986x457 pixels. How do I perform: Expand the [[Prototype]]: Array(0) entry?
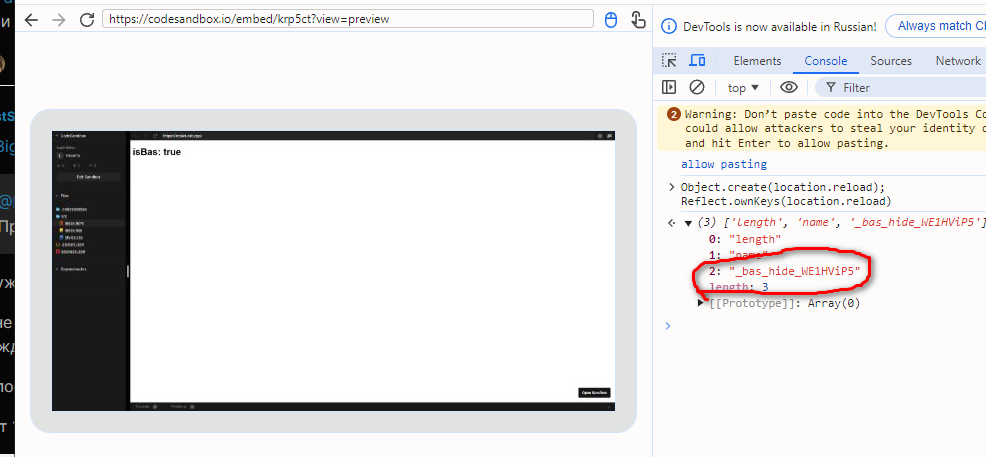701,303
